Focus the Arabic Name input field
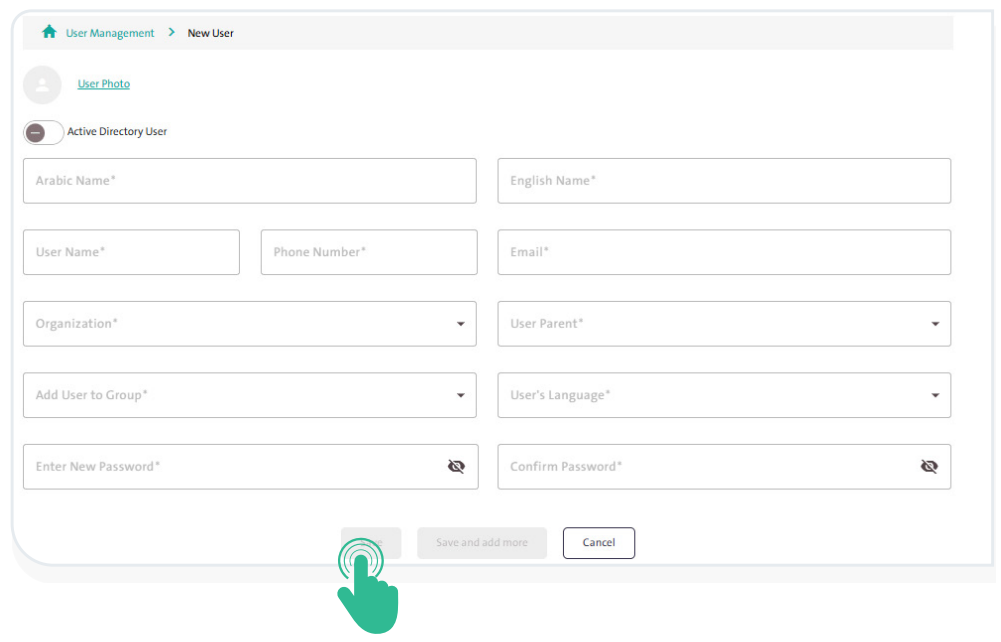The image size is (1001, 642). point(249,181)
